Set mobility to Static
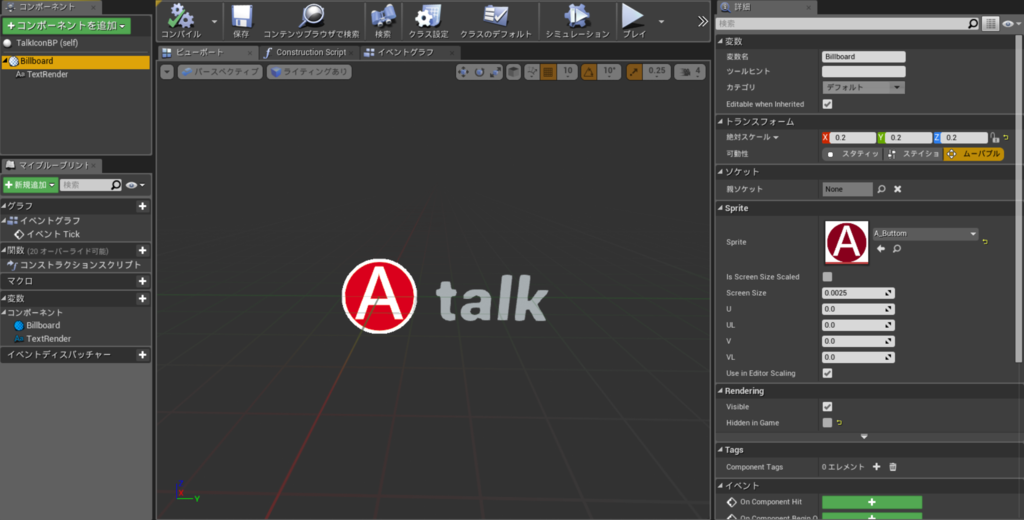Image resolution: width=1024 pixels, height=520 pixels. tap(852, 154)
